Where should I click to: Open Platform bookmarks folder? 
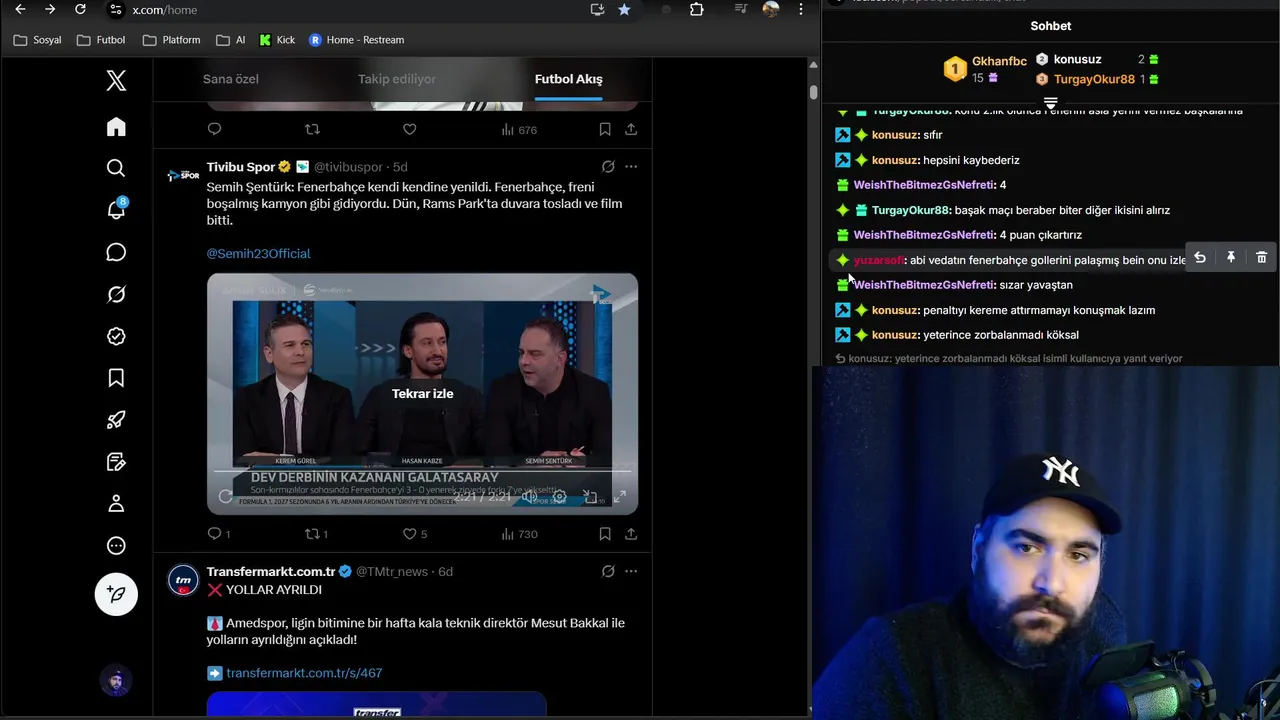171,40
